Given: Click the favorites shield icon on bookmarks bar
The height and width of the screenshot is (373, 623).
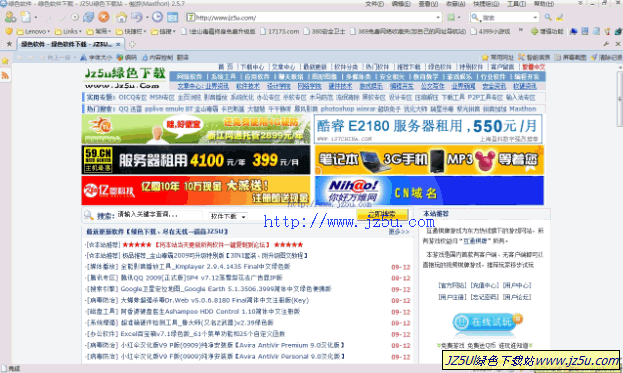Looking at the screenshot, I should pos(8,31).
